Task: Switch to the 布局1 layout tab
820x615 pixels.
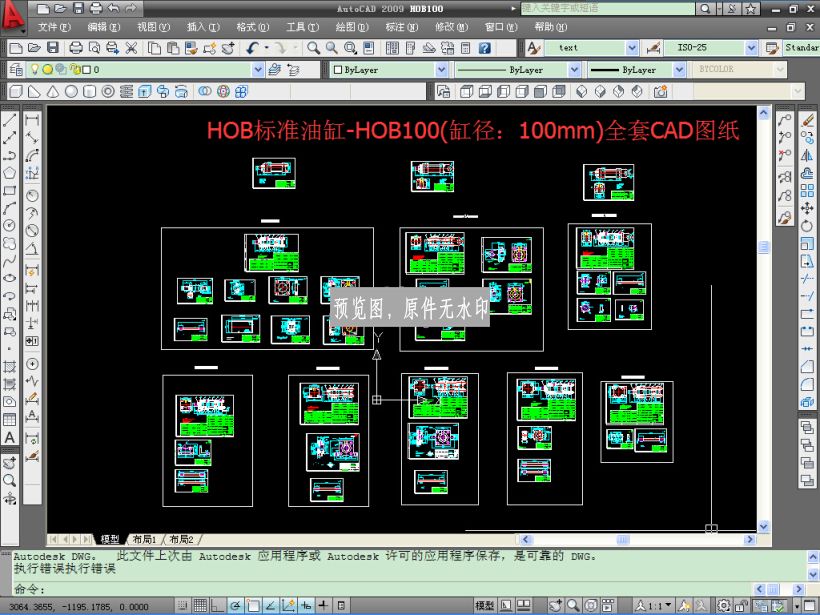Action: click(145, 539)
